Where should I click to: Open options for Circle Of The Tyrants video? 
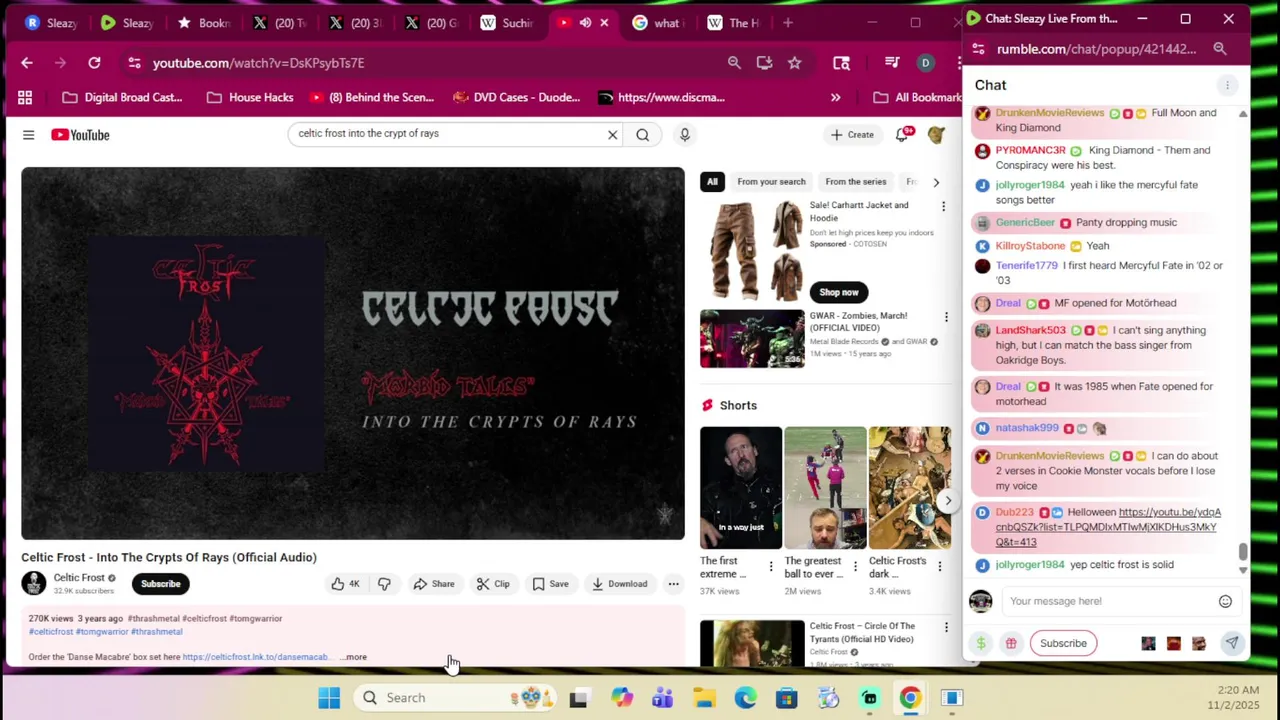(x=946, y=628)
